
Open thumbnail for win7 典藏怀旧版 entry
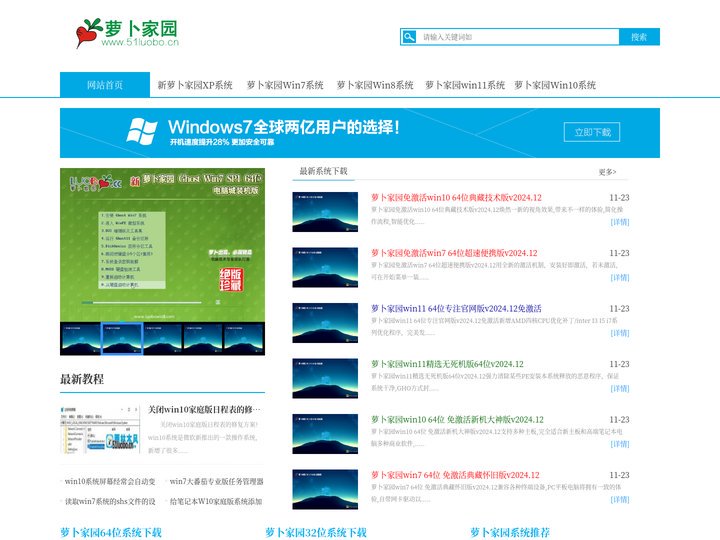(x=325, y=489)
